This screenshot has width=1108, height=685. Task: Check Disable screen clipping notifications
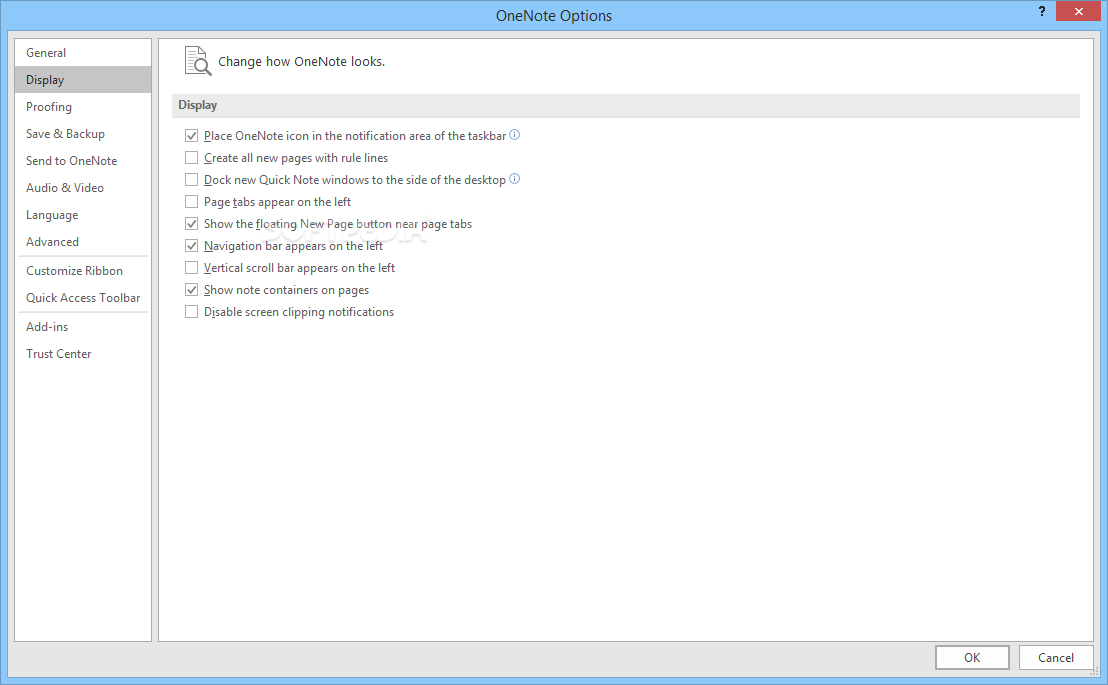point(191,312)
